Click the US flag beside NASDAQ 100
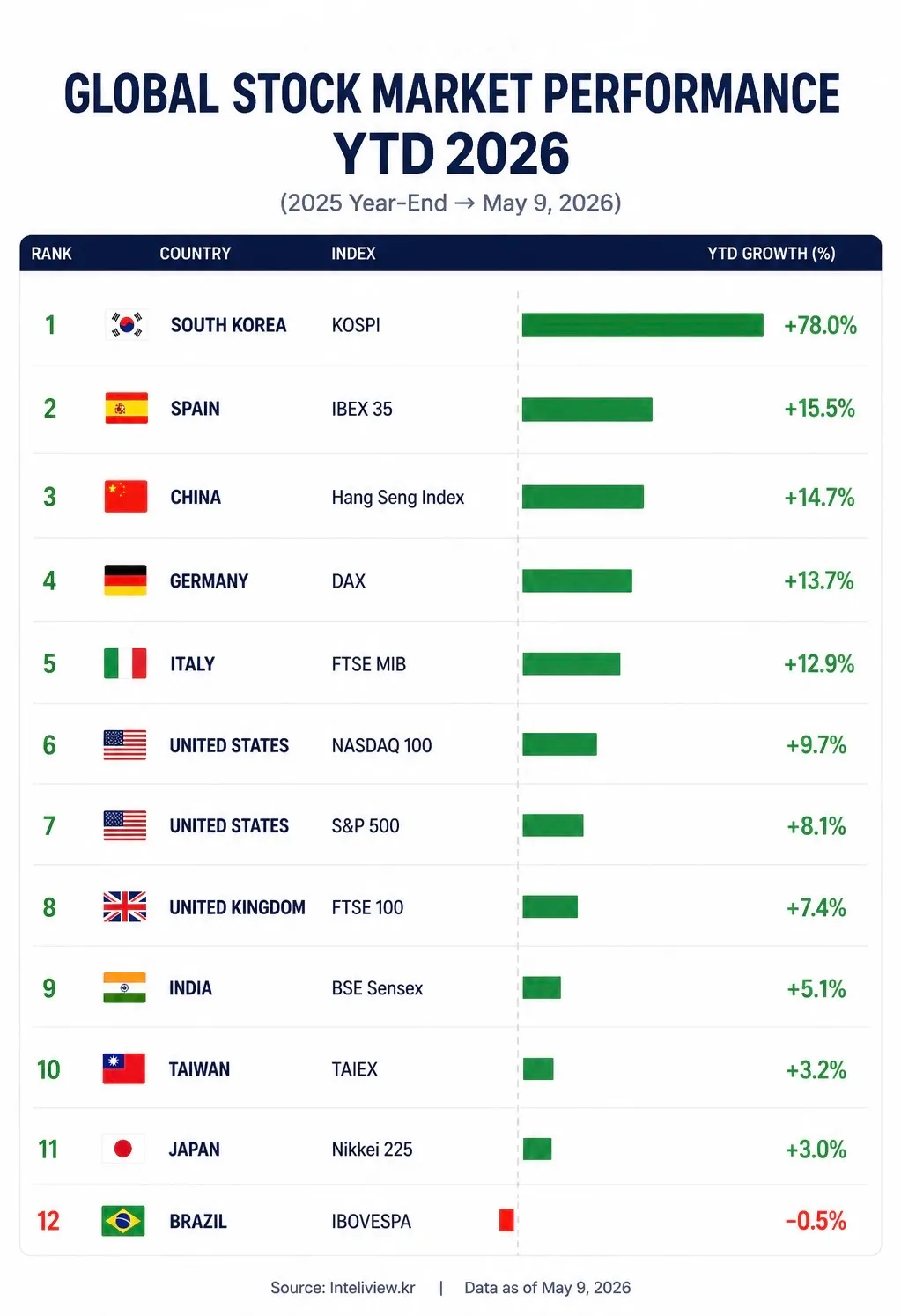901x1316 pixels. click(x=125, y=745)
